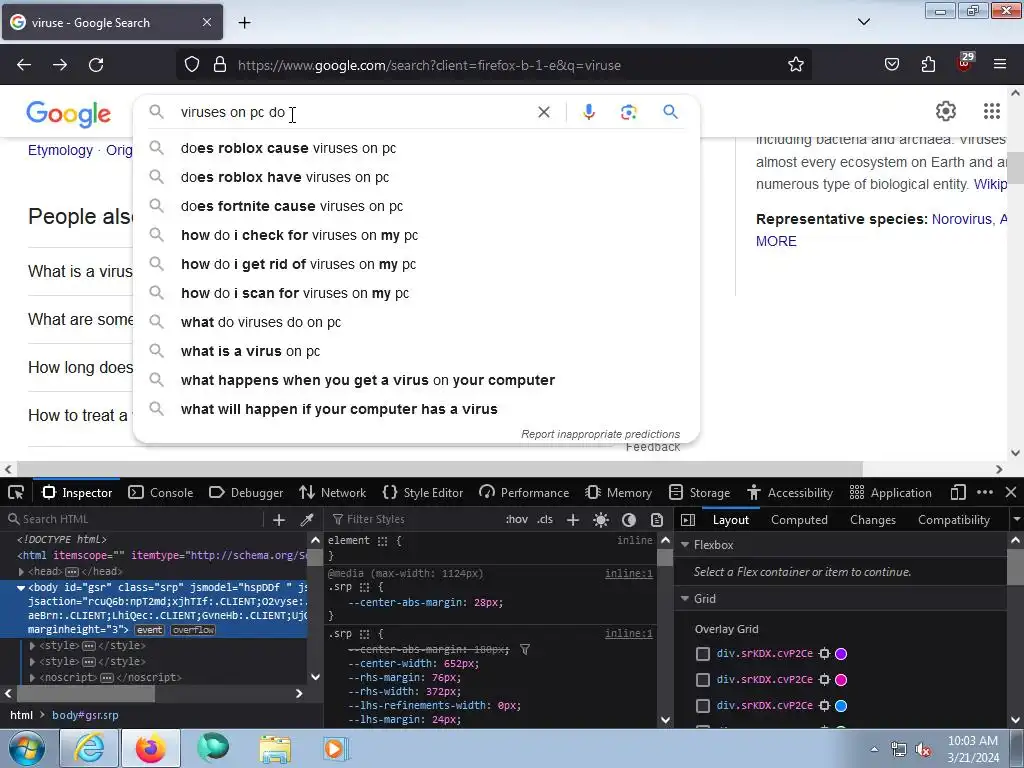
Task: Collapse the body#gsr node
Action: 21,588
